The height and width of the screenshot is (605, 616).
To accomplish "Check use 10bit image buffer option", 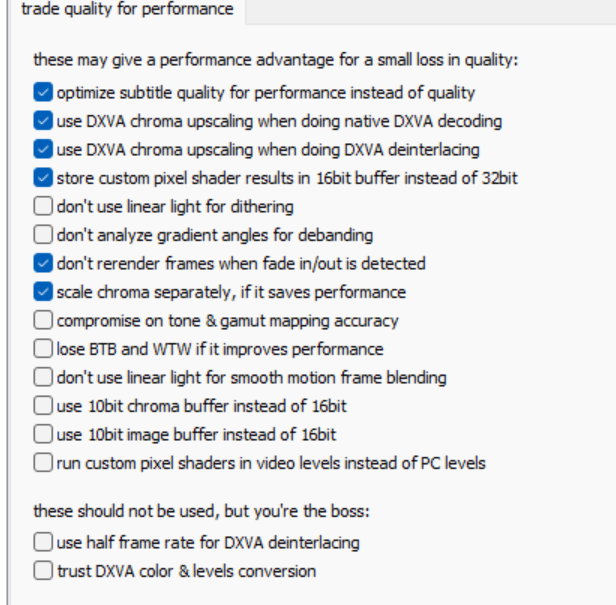I will [x=43, y=435].
